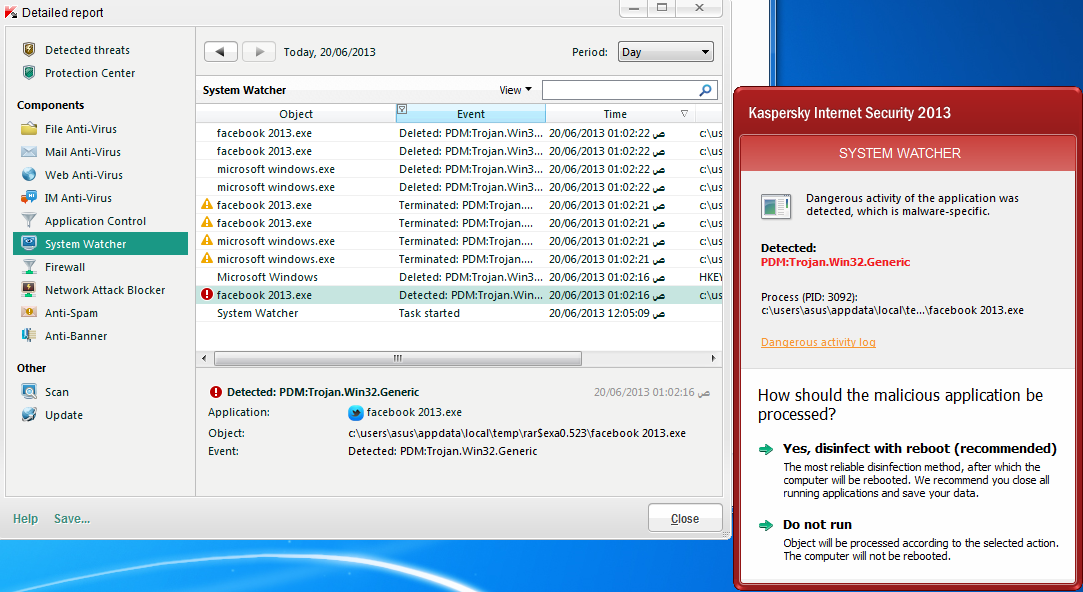Click green arrow beside Do not run
This screenshot has width=1083, height=592.
[766, 525]
